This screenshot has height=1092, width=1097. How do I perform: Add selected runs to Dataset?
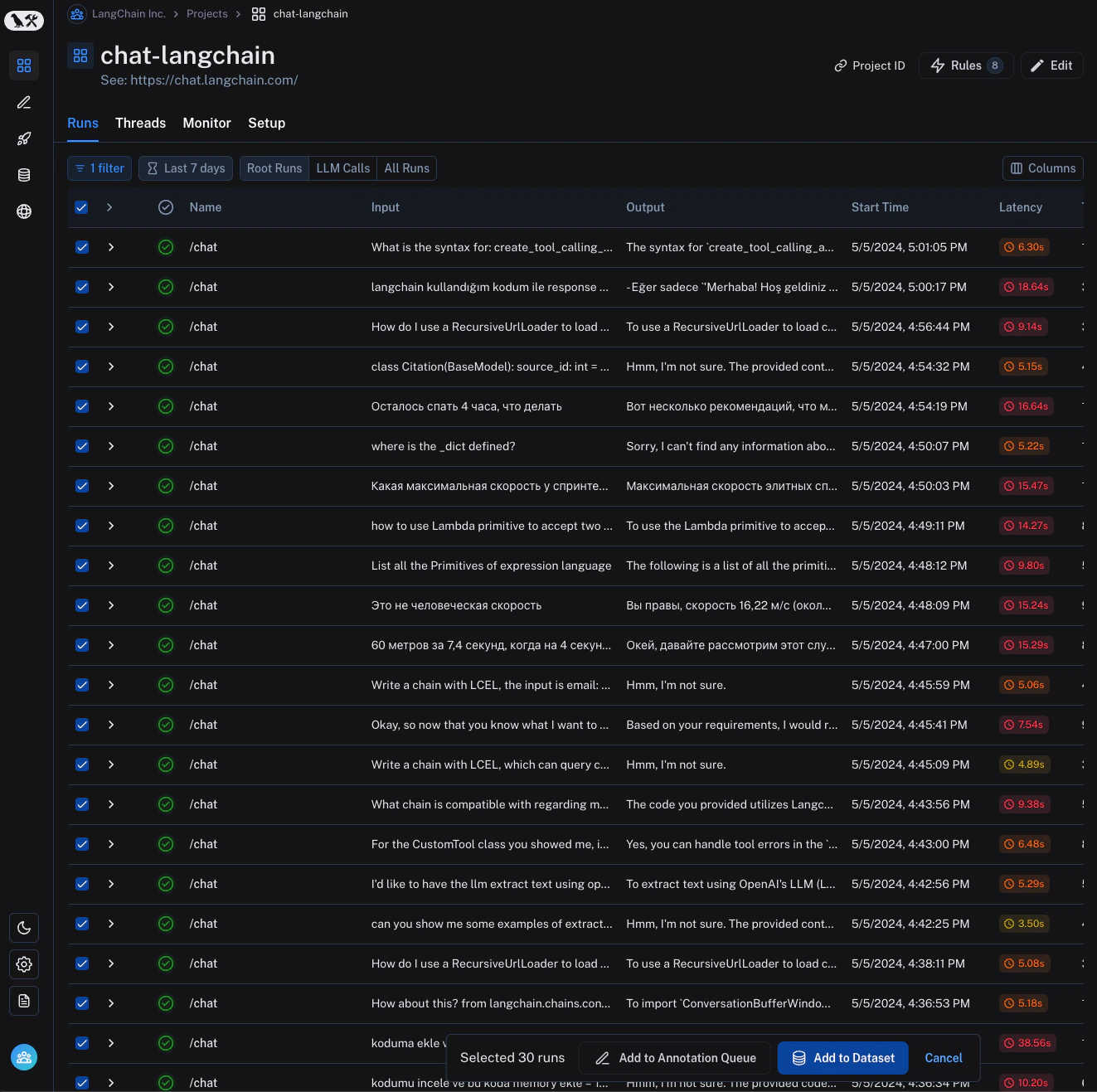[x=842, y=1058]
